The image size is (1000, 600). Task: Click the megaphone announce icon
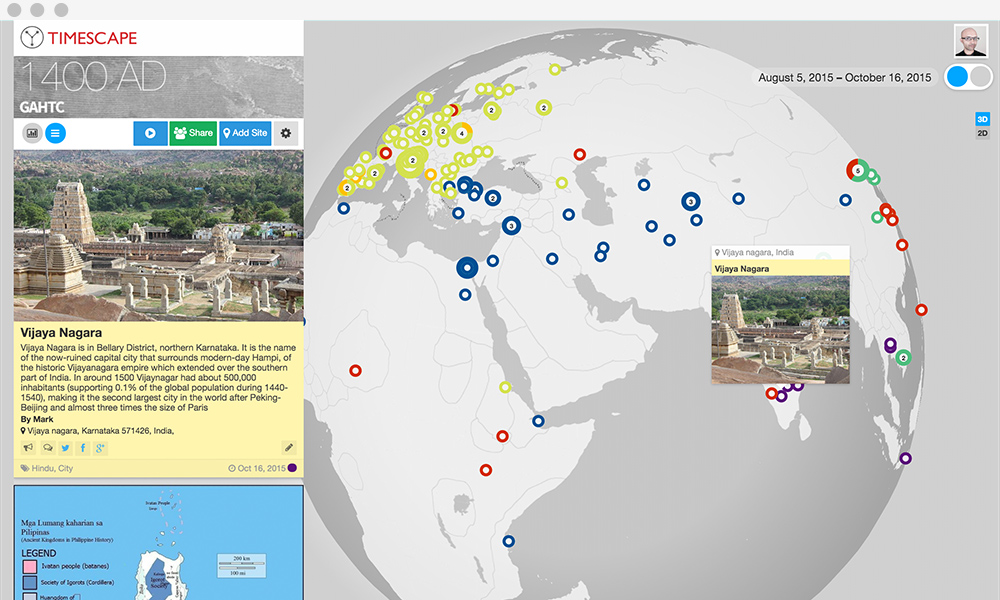pyautogui.click(x=27, y=448)
